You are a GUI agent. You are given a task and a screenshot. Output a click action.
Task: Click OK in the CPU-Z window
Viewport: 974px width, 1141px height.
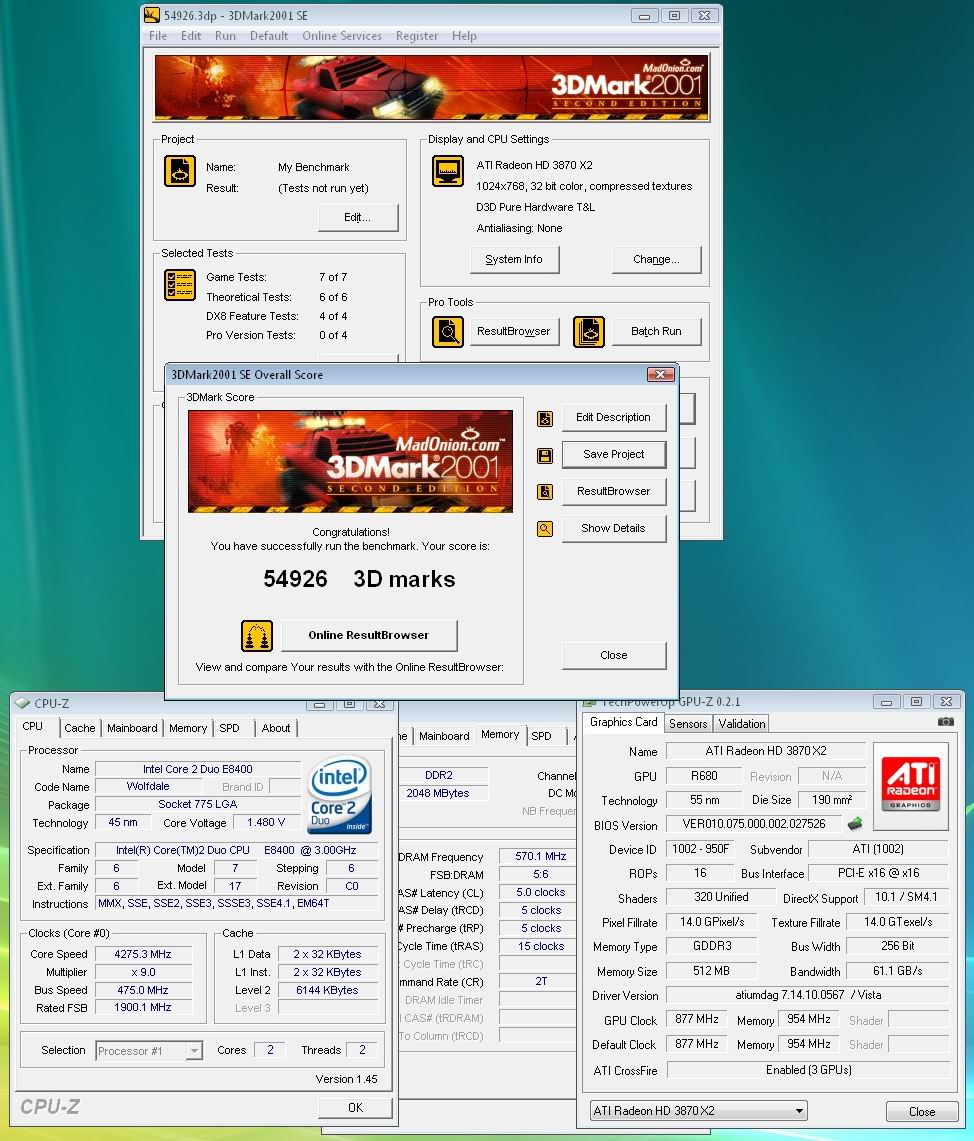click(x=355, y=1108)
